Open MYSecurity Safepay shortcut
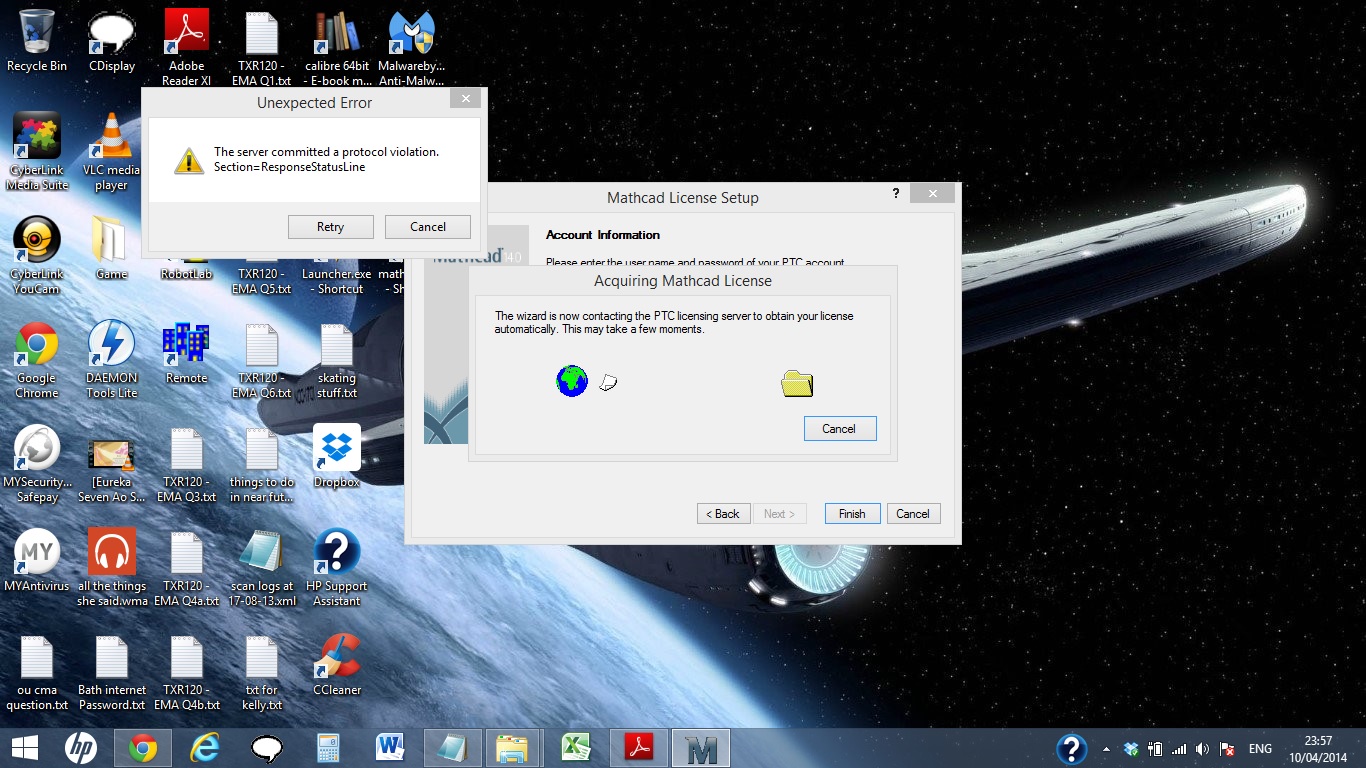1366x768 pixels. (x=37, y=464)
